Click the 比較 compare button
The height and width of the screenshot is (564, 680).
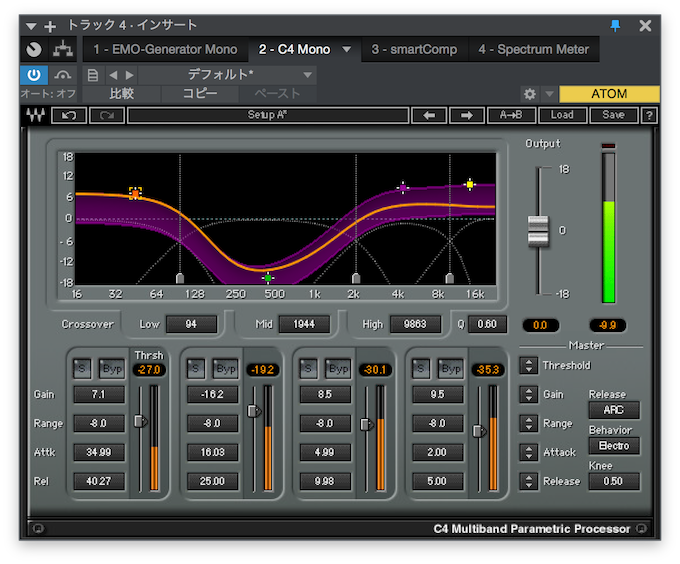(121, 94)
